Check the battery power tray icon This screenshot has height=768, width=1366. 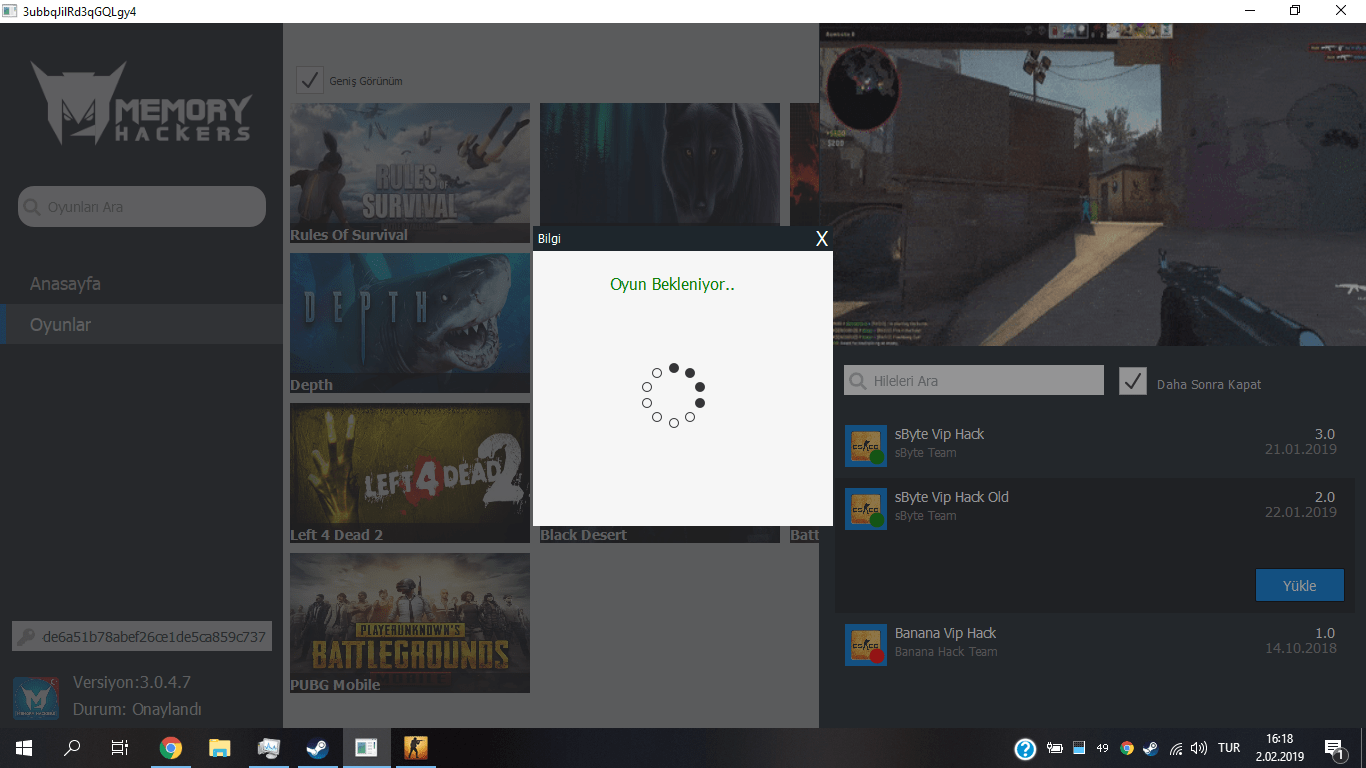coord(1055,748)
